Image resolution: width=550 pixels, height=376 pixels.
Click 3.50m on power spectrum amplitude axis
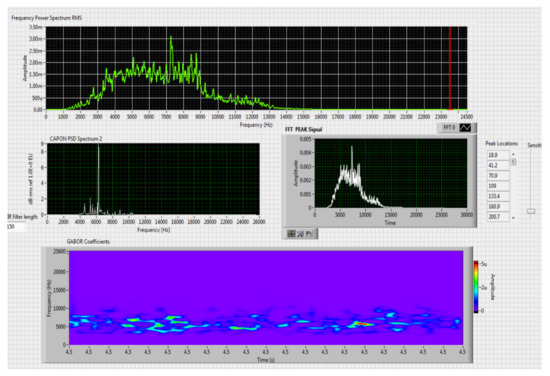35,27
